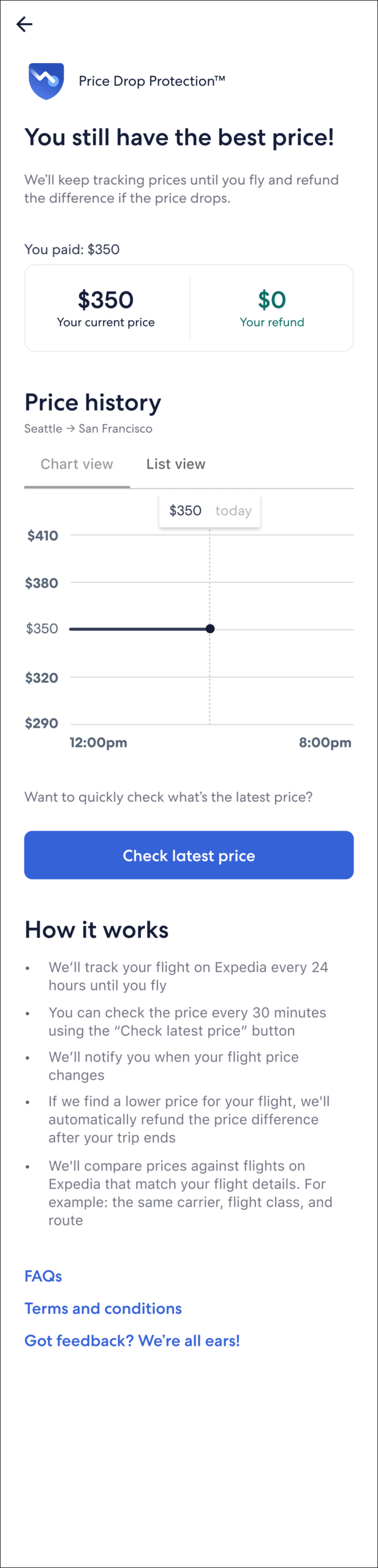The height and width of the screenshot is (1568, 378).
Task: Click the You paid: $350 text
Action: pyautogui.click(x=72, y=249)
